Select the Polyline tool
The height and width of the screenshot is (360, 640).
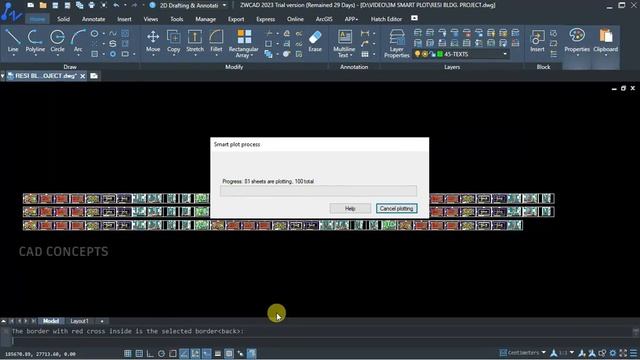(35, 40)
